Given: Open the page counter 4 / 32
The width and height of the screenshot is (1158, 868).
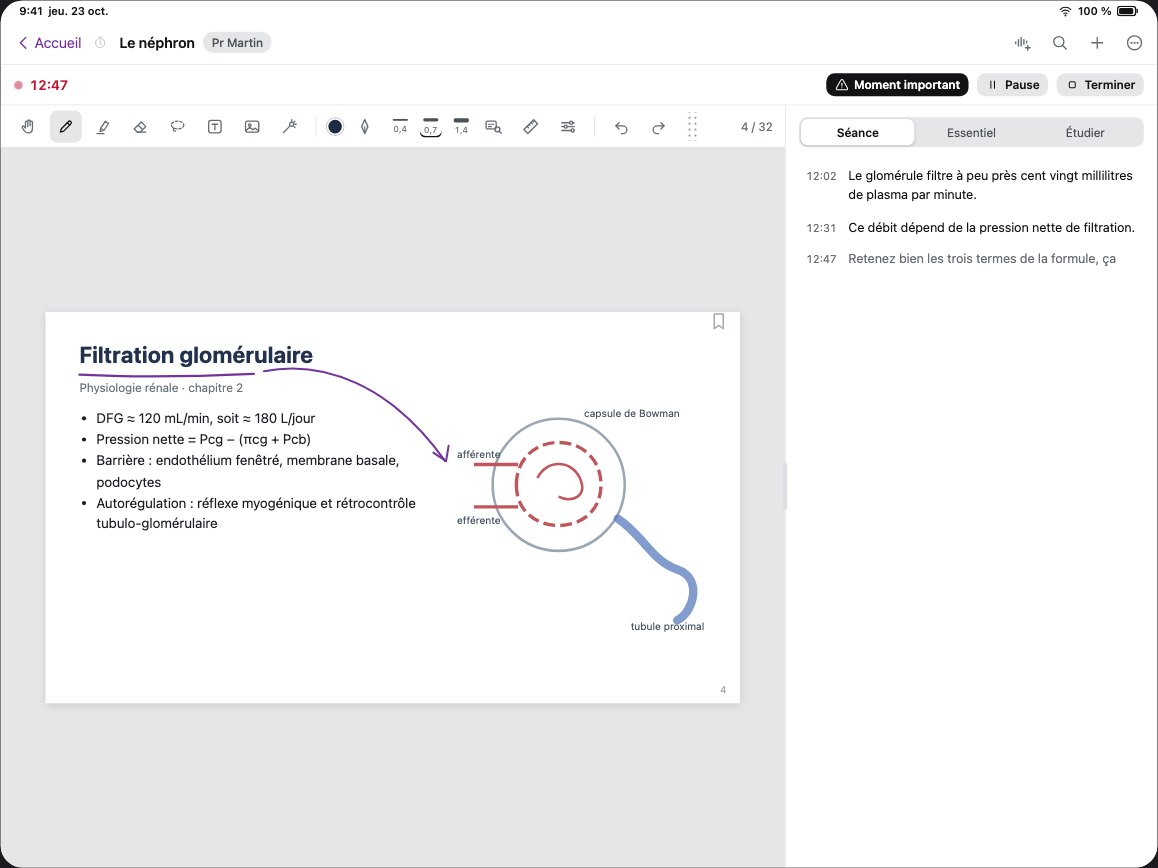Looking at the screenshot, I should point(757,127).
